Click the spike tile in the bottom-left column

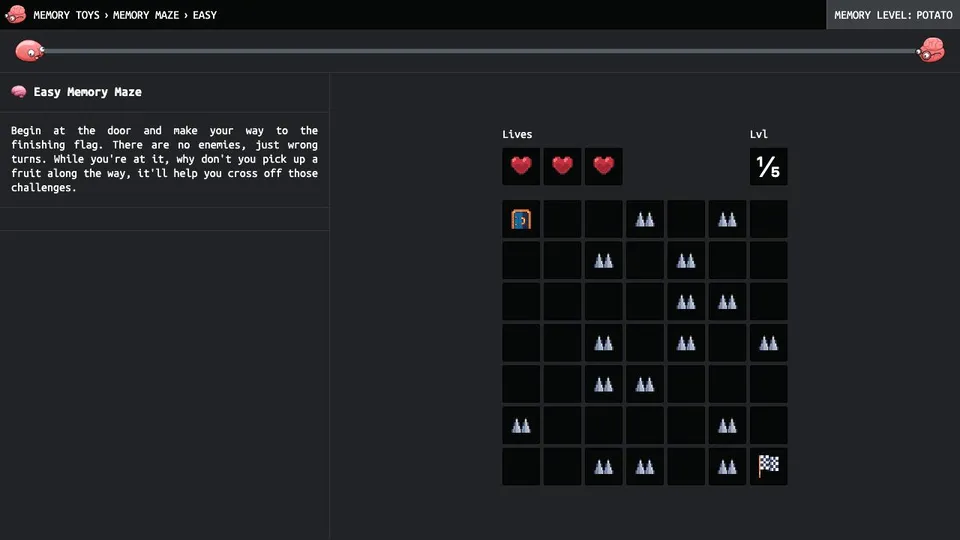click(521, 426)
